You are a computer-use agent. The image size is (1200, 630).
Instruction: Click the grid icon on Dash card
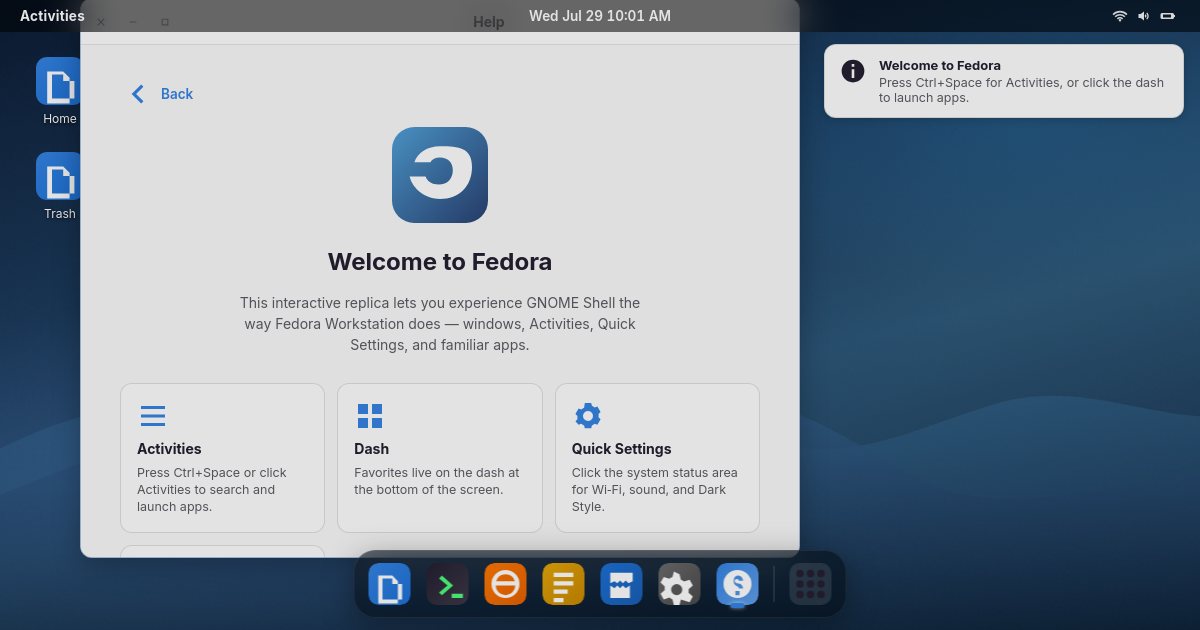click(370, 416)
